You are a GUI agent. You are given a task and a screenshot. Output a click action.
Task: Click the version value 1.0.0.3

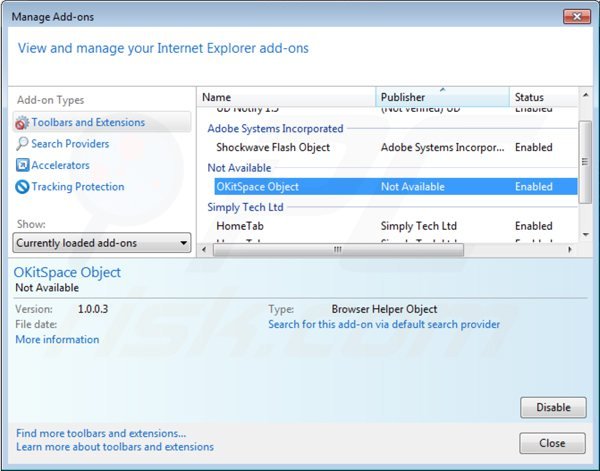click(x=93, y=309)
